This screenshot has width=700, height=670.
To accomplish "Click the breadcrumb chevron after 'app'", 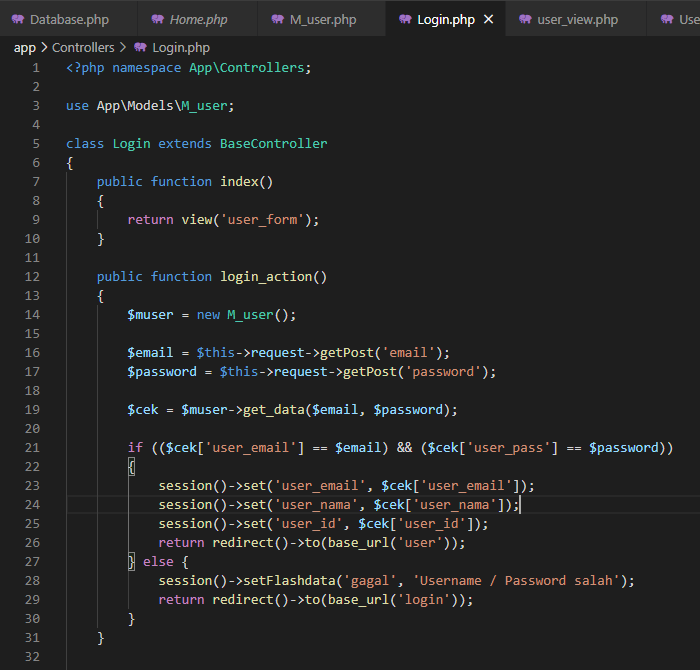I will [x=44, y=47].
